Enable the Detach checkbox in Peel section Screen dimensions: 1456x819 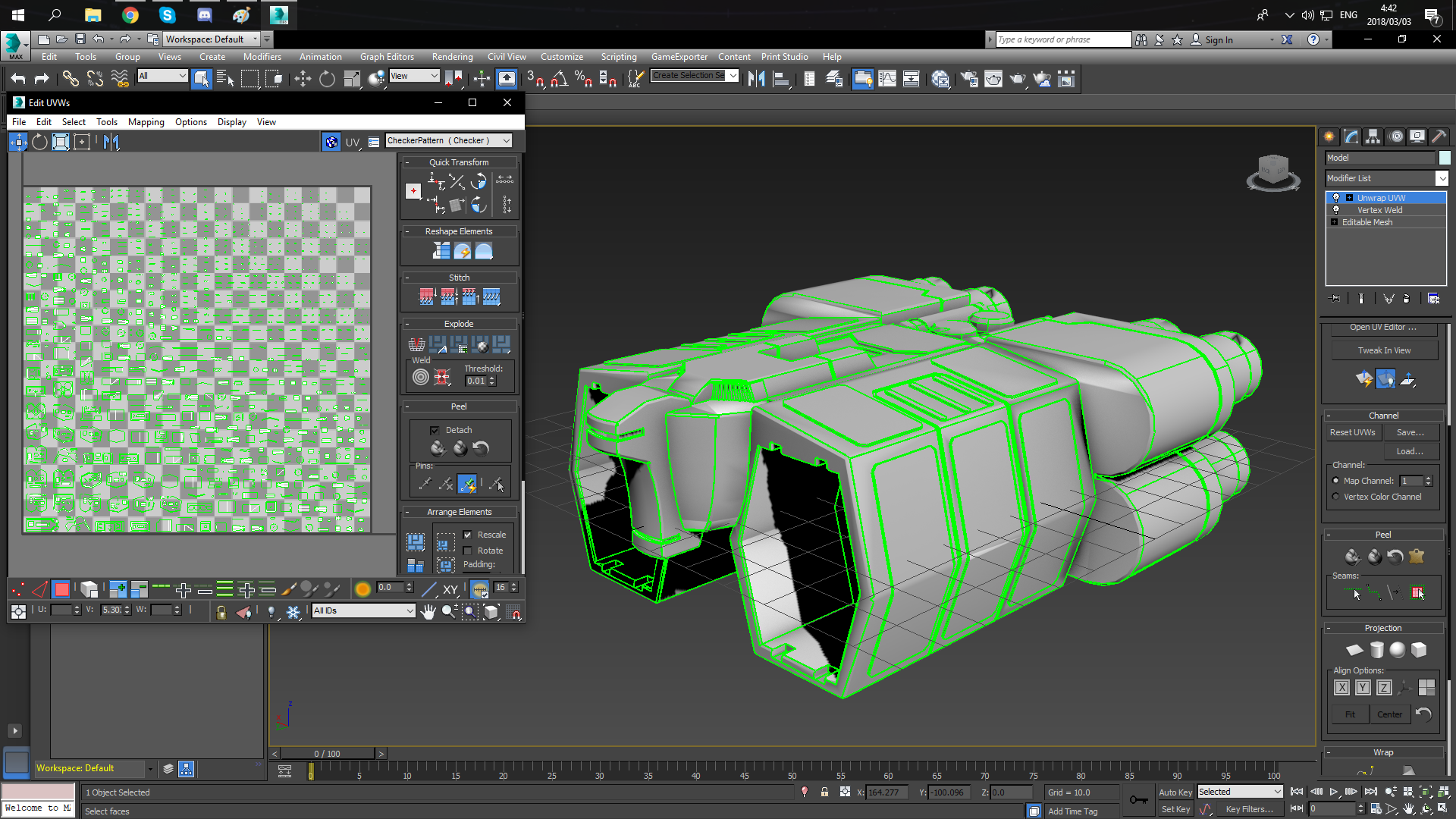click(434, 429)
